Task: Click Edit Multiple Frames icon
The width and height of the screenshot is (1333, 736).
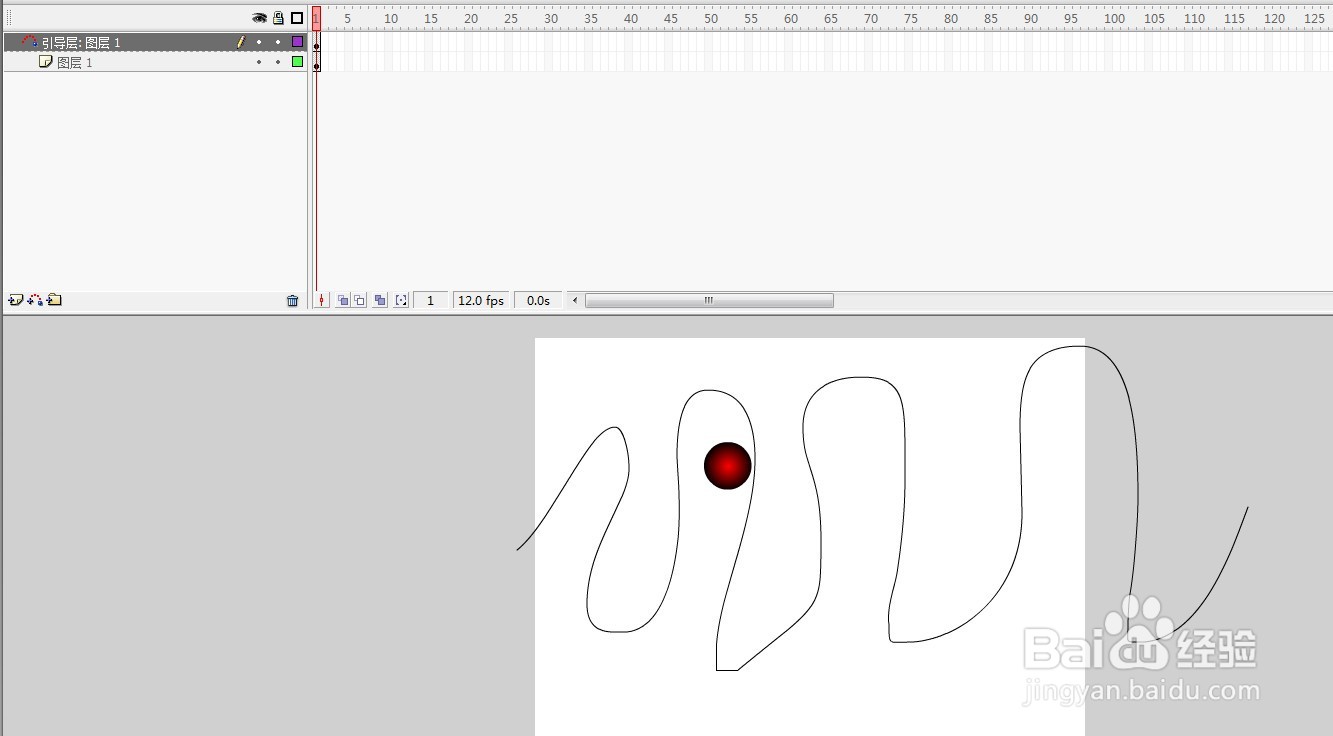Action: (x=380, y=300)
